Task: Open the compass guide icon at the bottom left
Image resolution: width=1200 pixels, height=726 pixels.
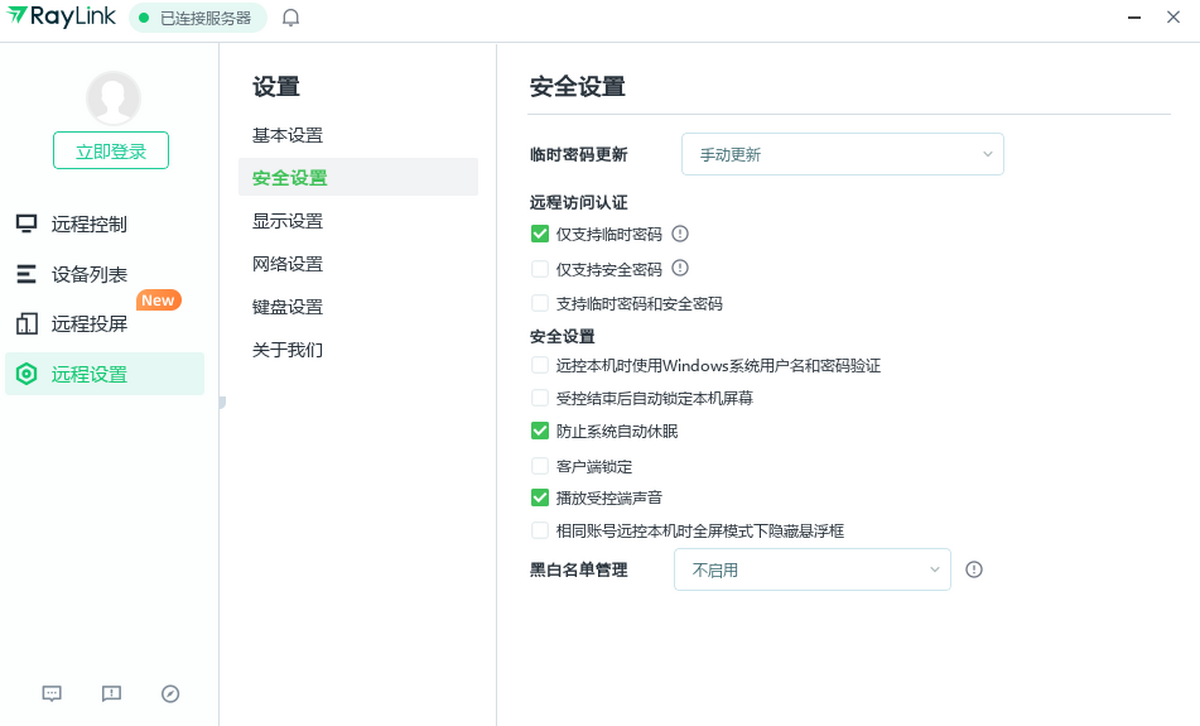Action: [x=170, y=693]
